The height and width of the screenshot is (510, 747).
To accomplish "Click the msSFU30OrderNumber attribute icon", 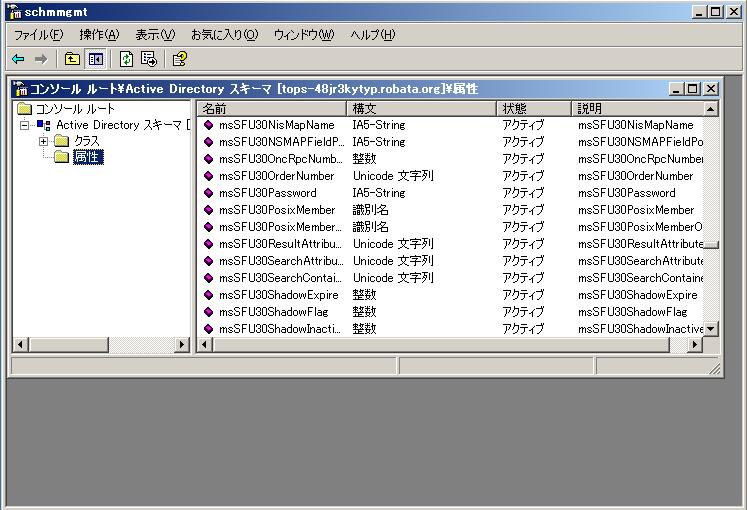I will point(208,176).
